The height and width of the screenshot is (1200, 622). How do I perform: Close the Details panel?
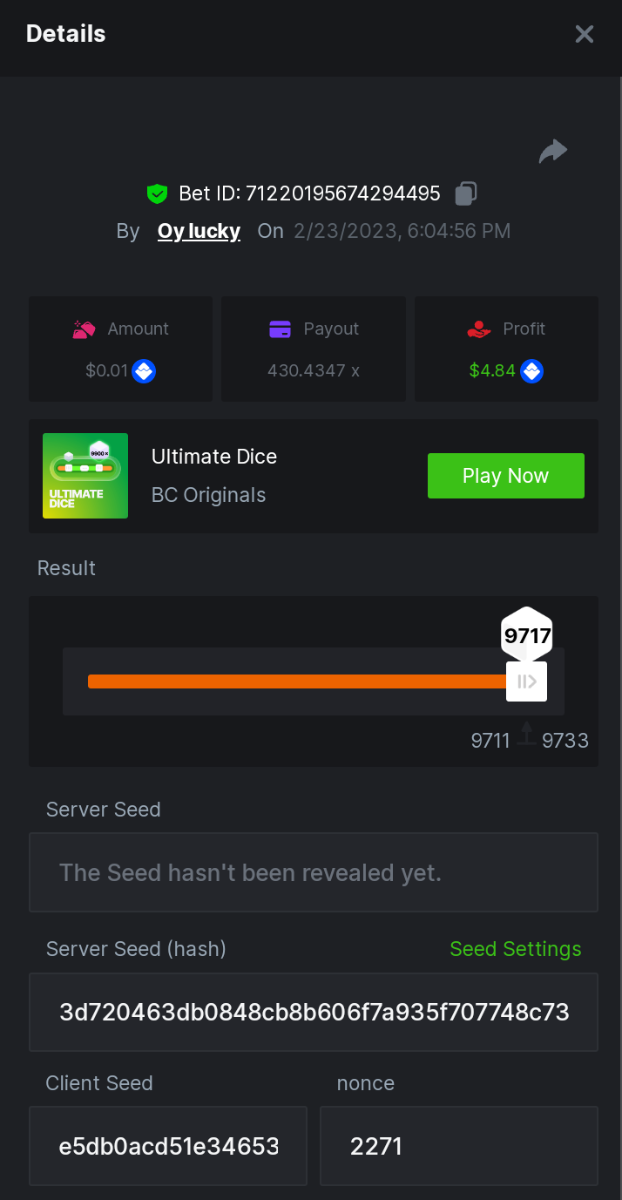point(584,34)
